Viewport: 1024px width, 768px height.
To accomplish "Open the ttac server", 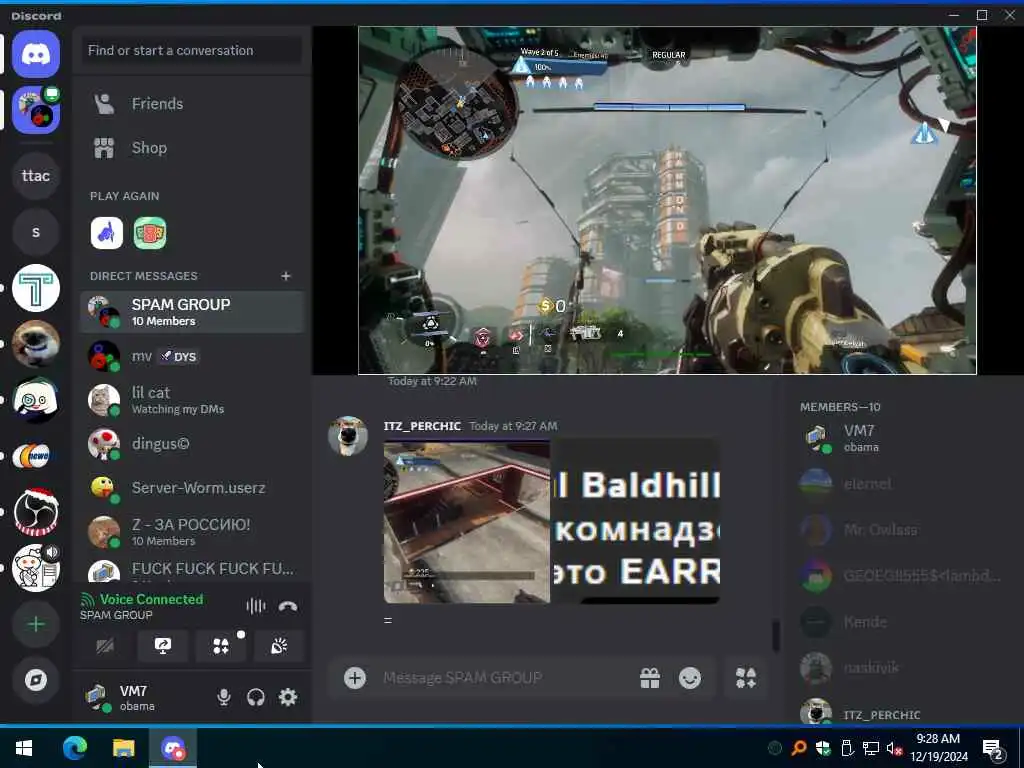I will pos(36,176).
